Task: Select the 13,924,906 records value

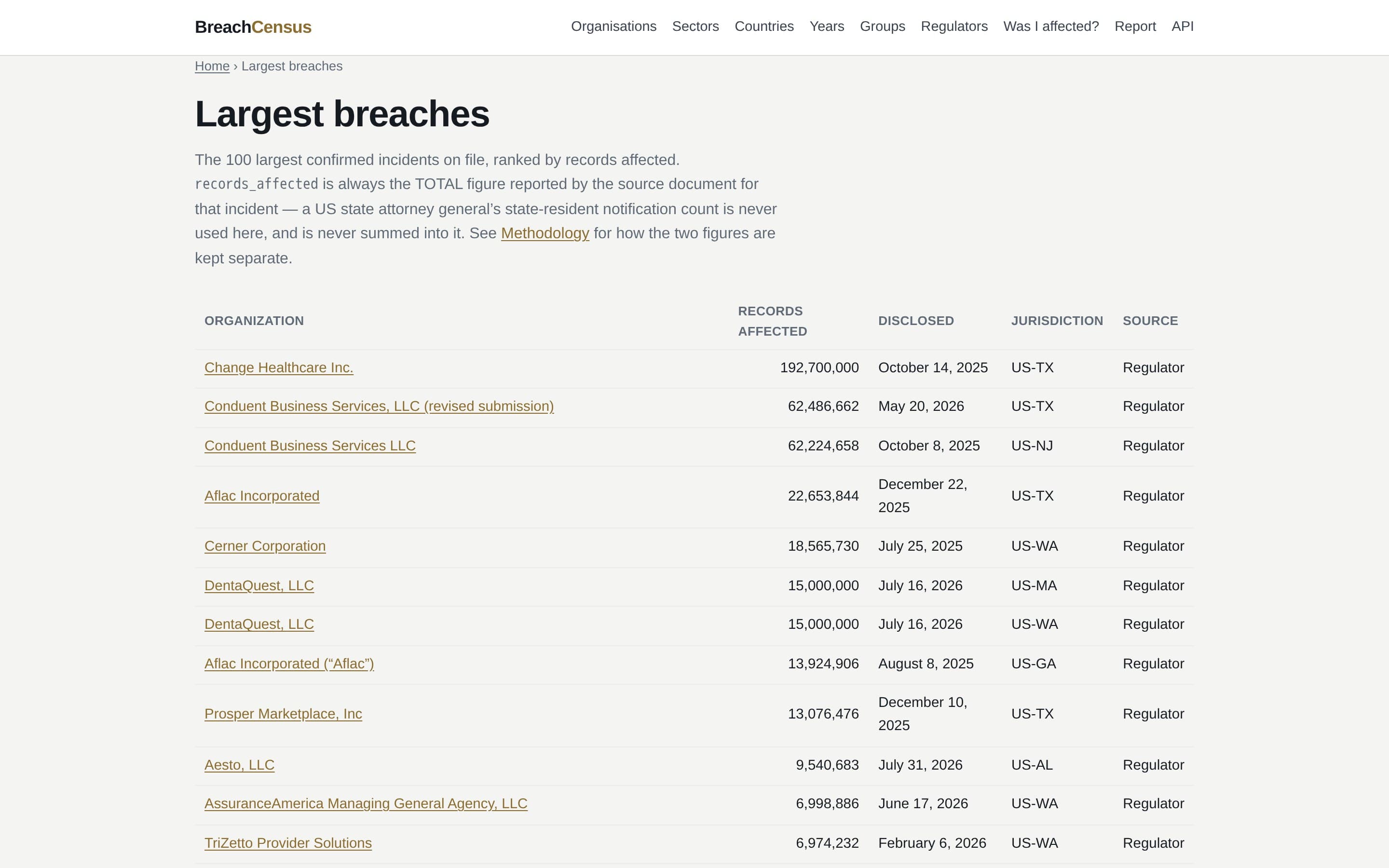Action: pyautogui.click(x=823, y=664)
